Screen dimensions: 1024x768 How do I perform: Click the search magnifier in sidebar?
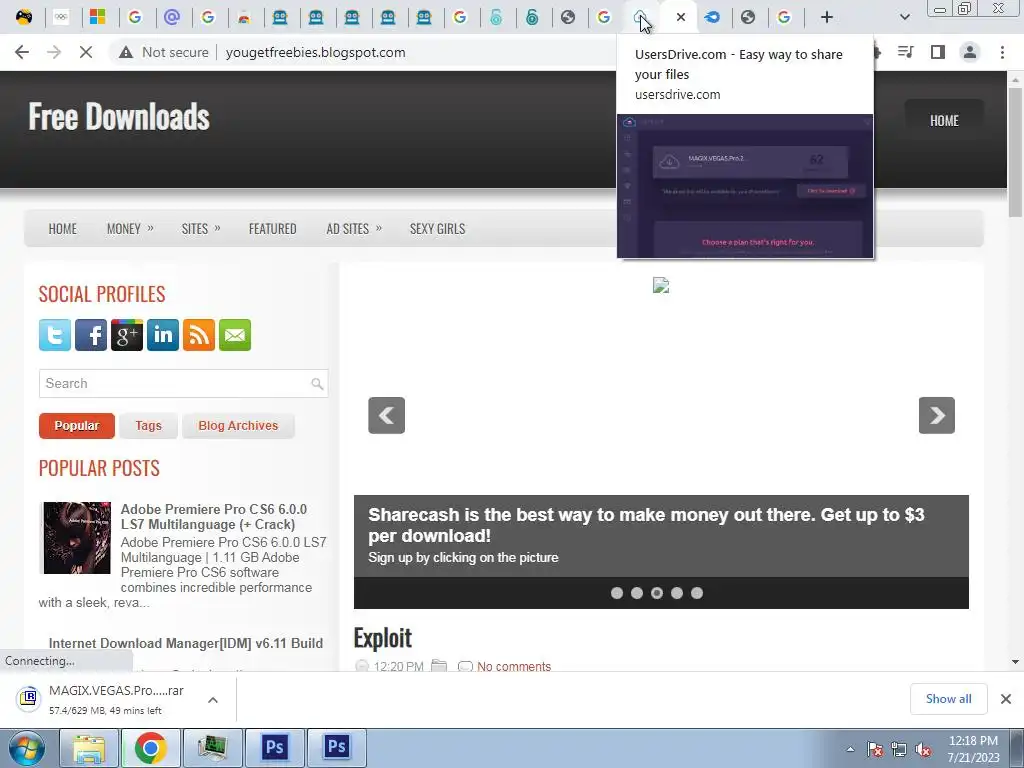coord(317,383)
